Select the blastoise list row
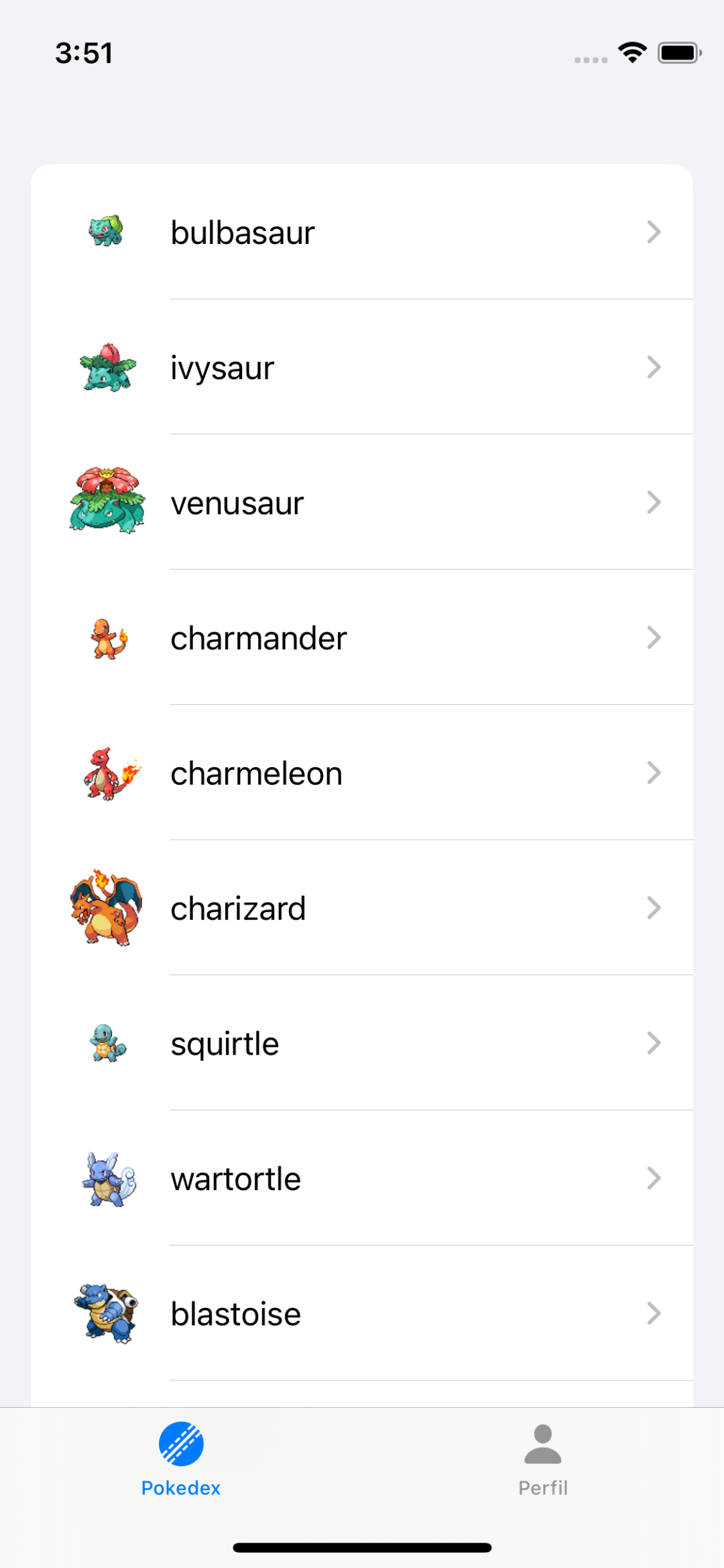The width and height of the screenshot is (724, 1568). coord(362,1313)
